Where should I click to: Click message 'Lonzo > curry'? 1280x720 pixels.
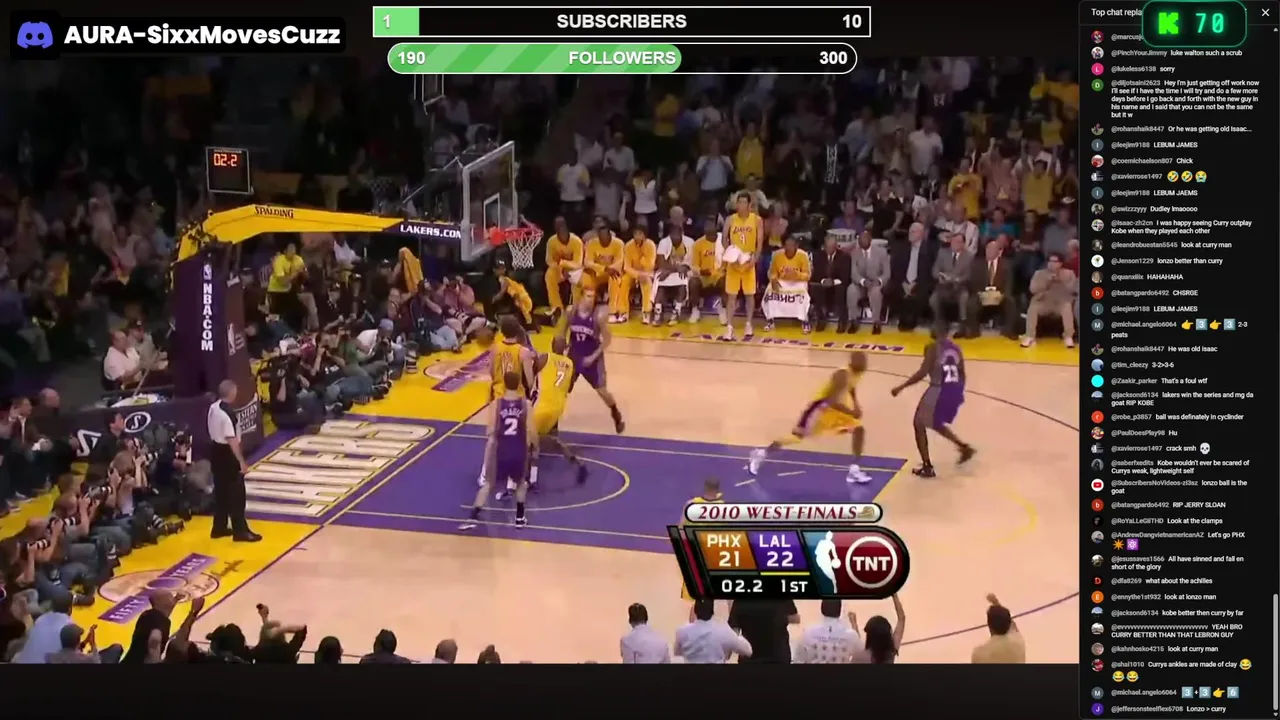(x=1207, y=709)
